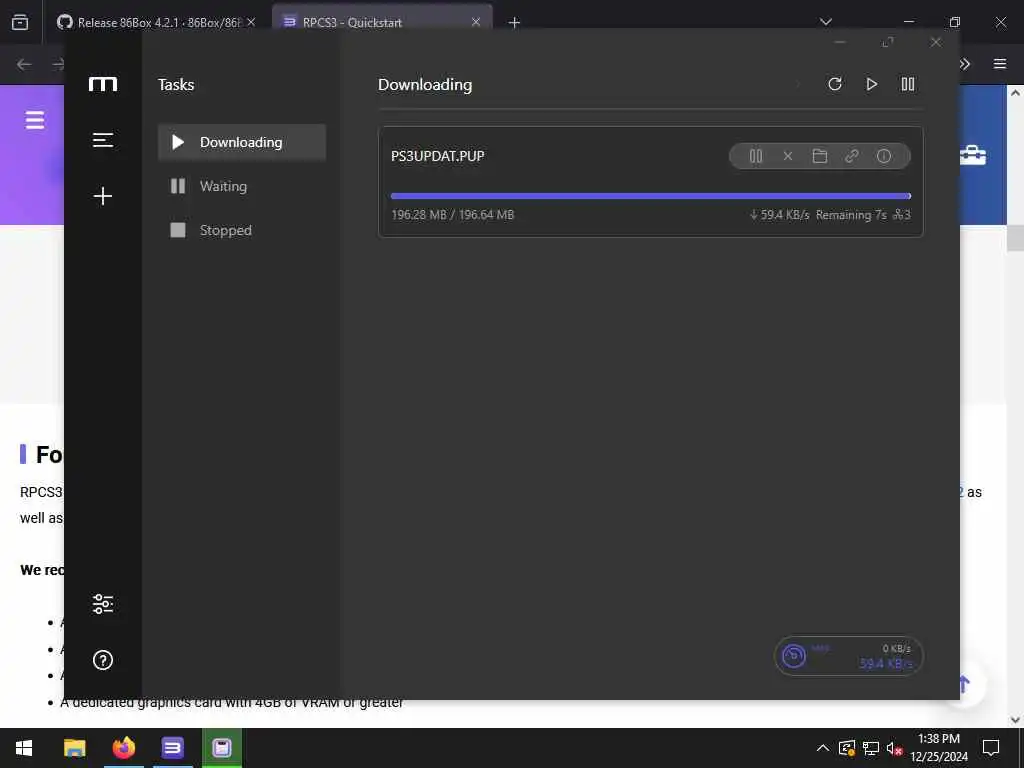Show hidden system tray icons
The height and width of the screenshot is (768, 1024).
[823, 748]
